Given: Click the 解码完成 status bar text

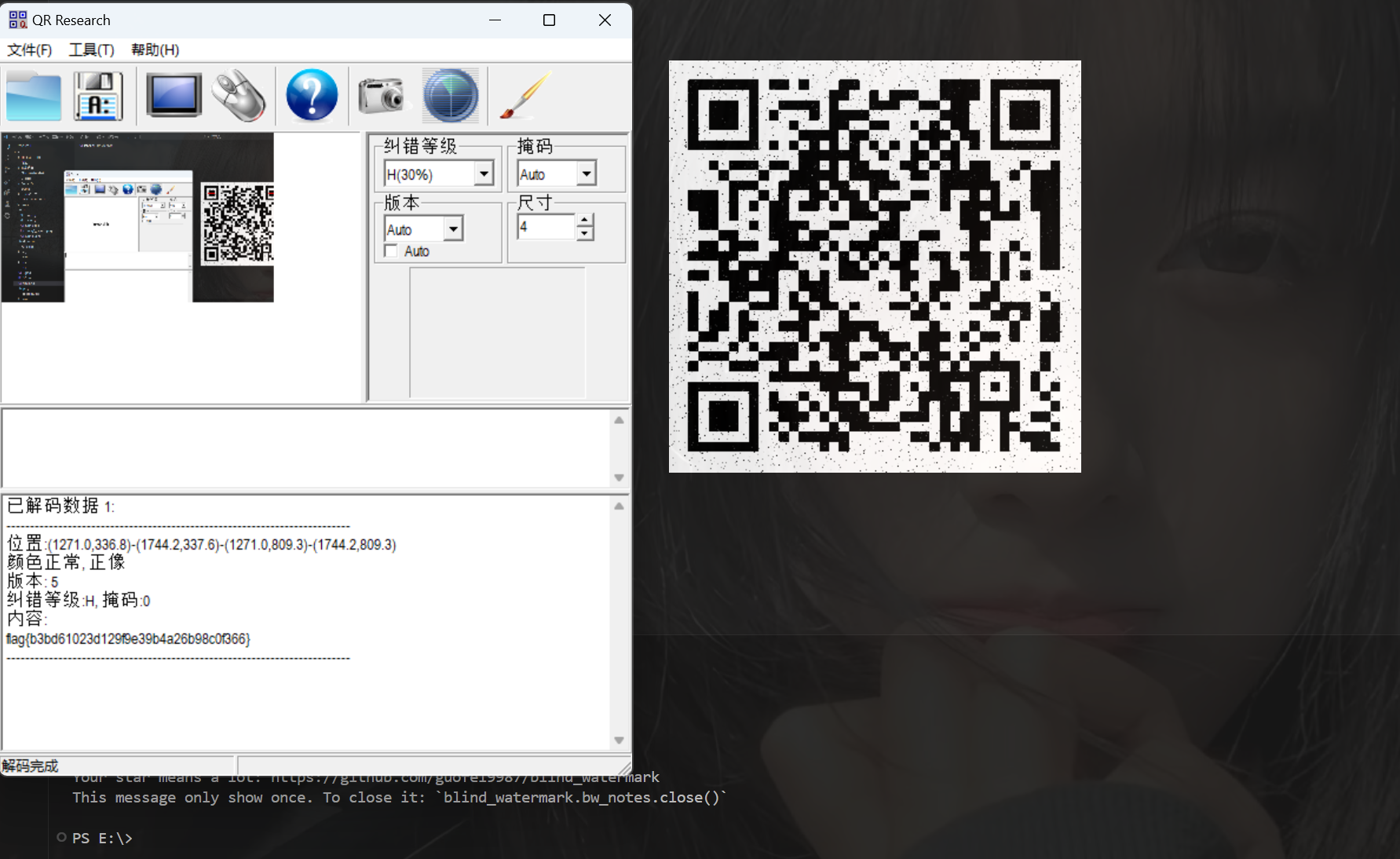Looking at the screenshot, I should point(30,766).
